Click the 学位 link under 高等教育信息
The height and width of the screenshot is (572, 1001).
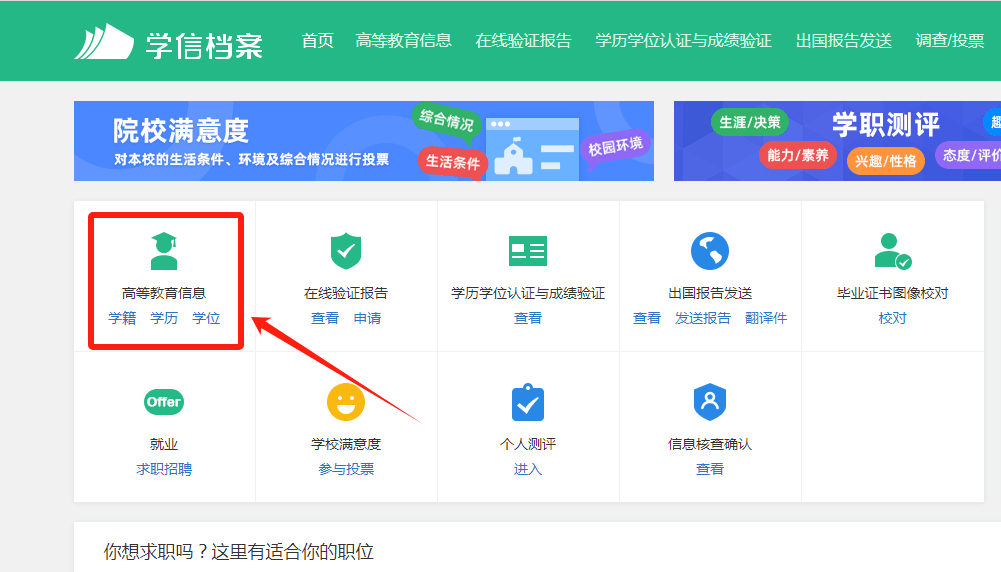click(206, 318)
